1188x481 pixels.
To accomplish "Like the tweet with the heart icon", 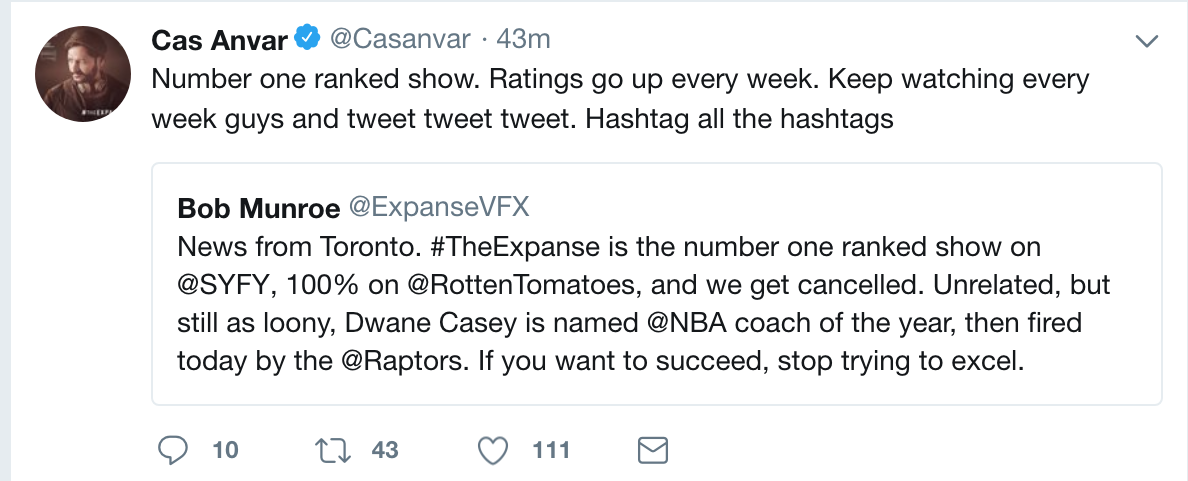I will tap(493, 451).
